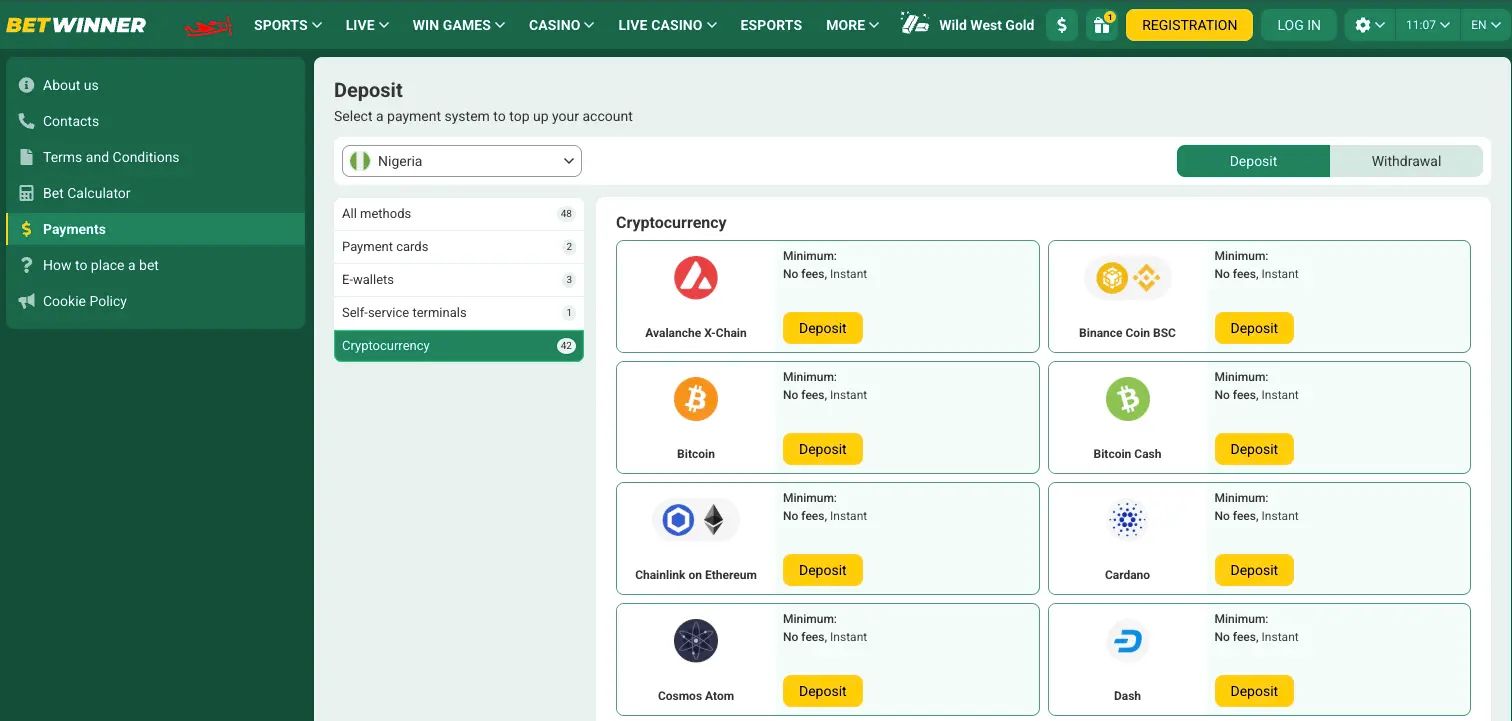Deposit with Bitcoin

click(x=823, y=449)
